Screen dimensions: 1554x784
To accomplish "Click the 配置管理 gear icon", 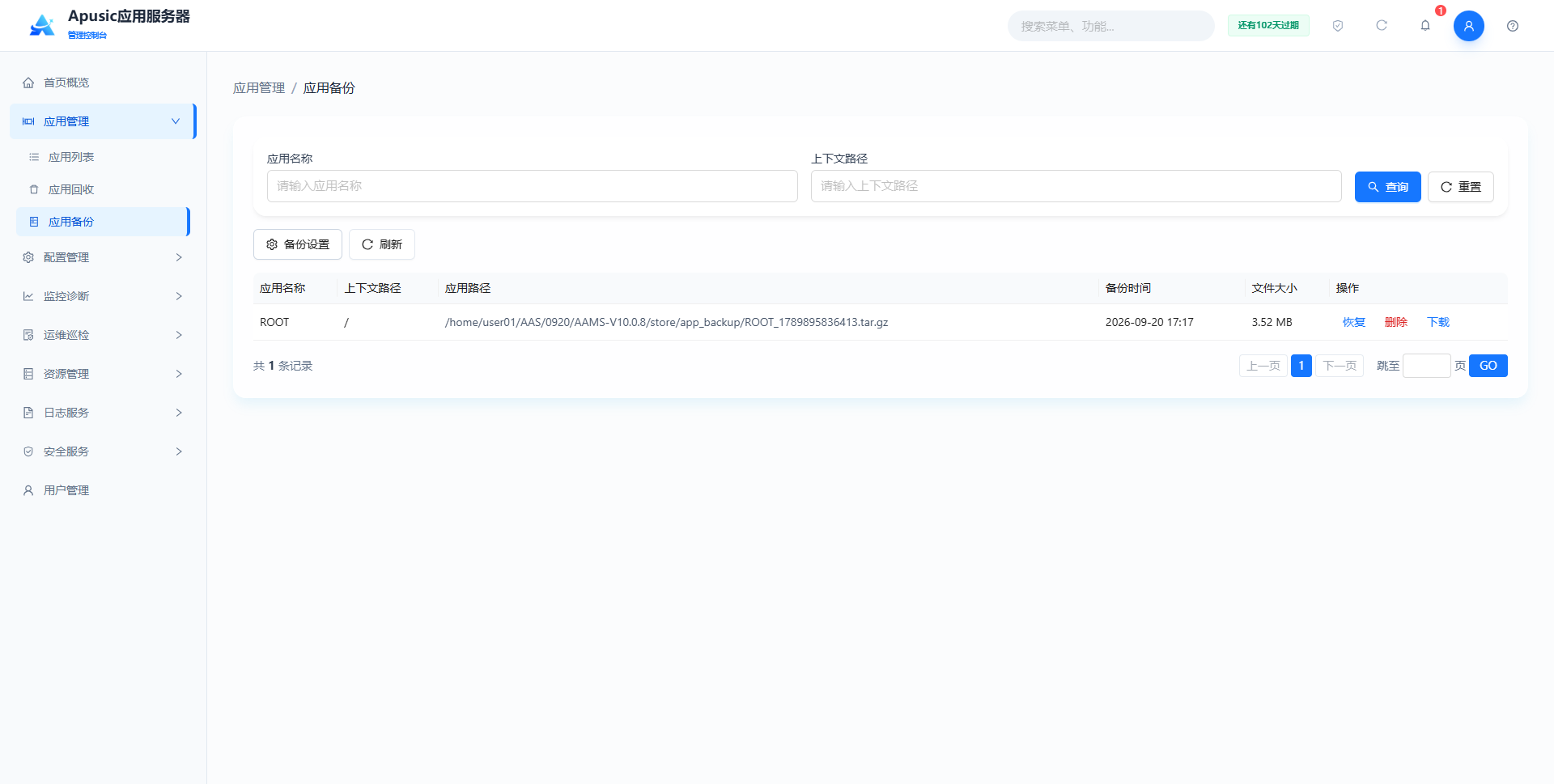I will (28, 257).
